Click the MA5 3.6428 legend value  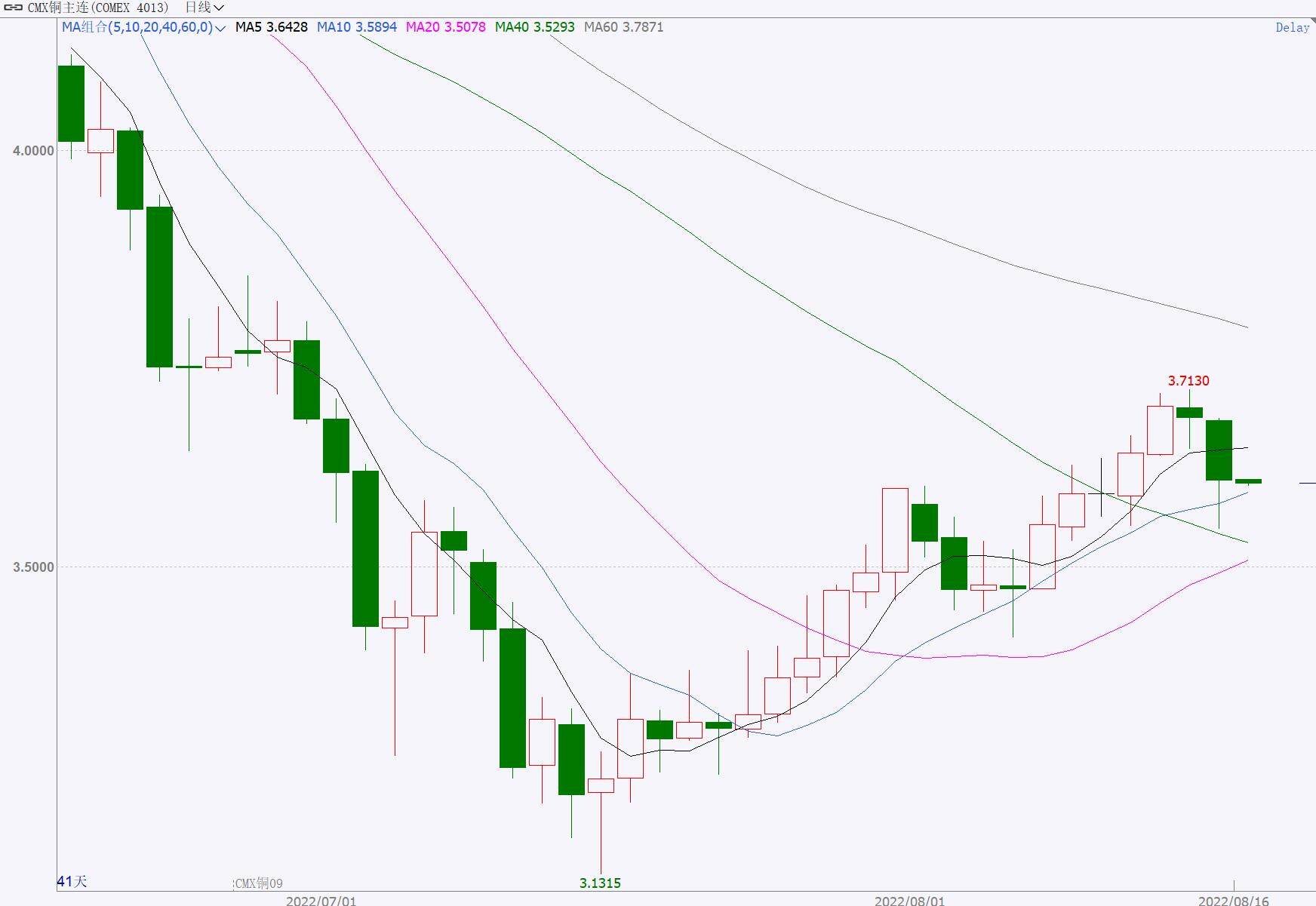click(272, 27)
